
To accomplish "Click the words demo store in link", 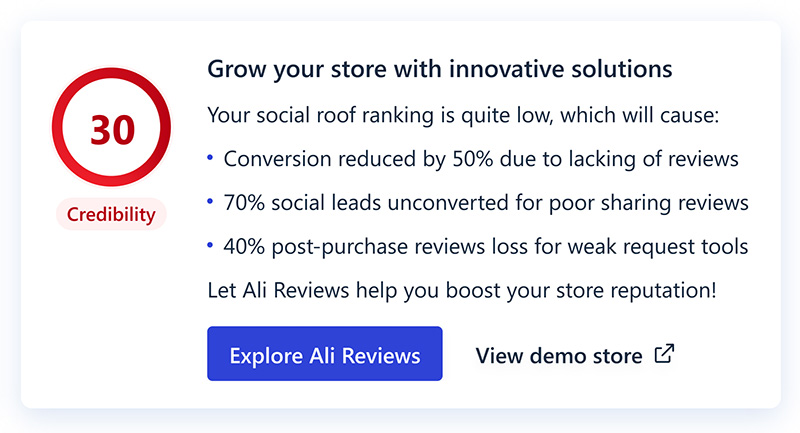I will pyautogui.click(x=586, y=355).
